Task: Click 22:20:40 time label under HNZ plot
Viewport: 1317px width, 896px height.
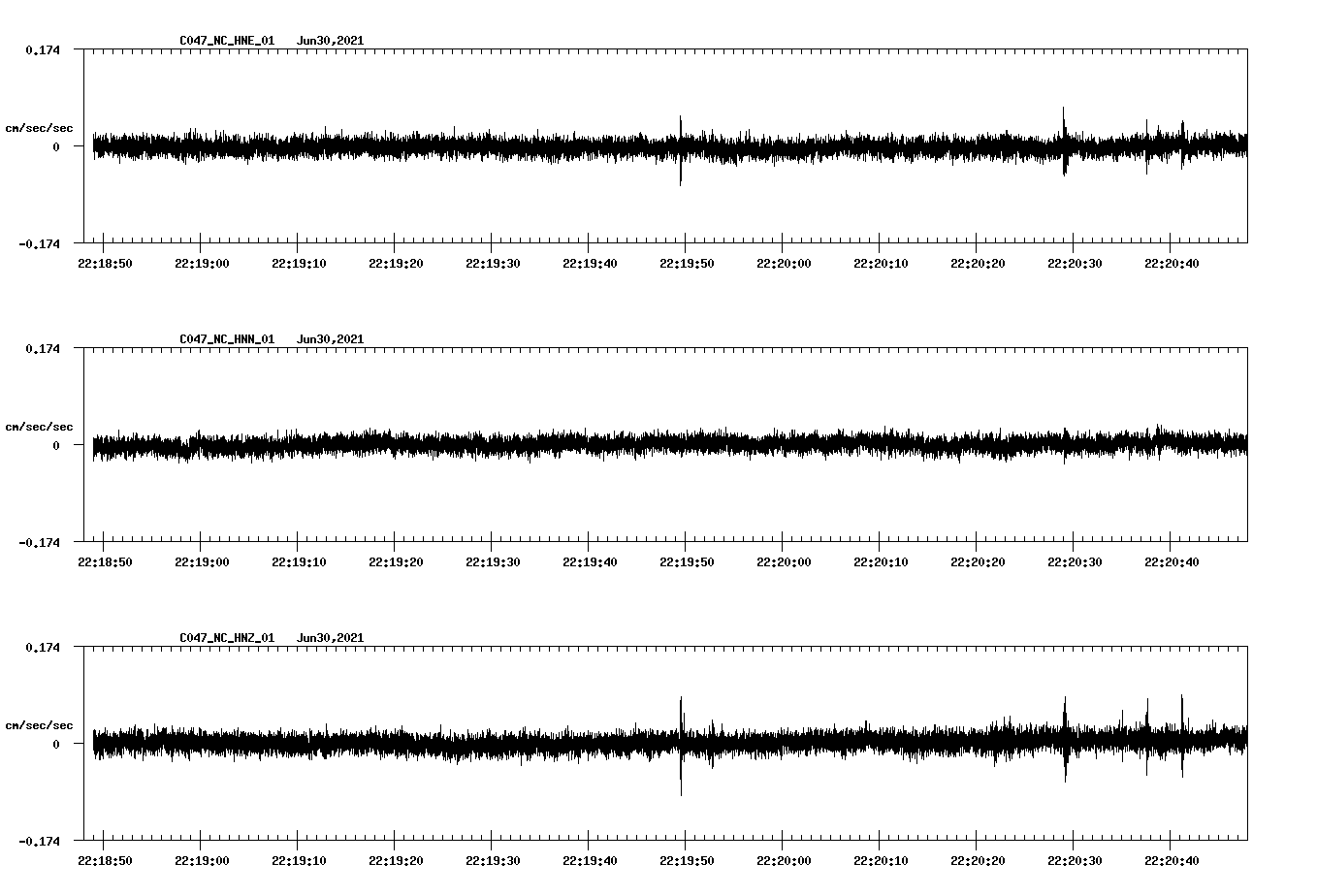Action: point(1172,861)
